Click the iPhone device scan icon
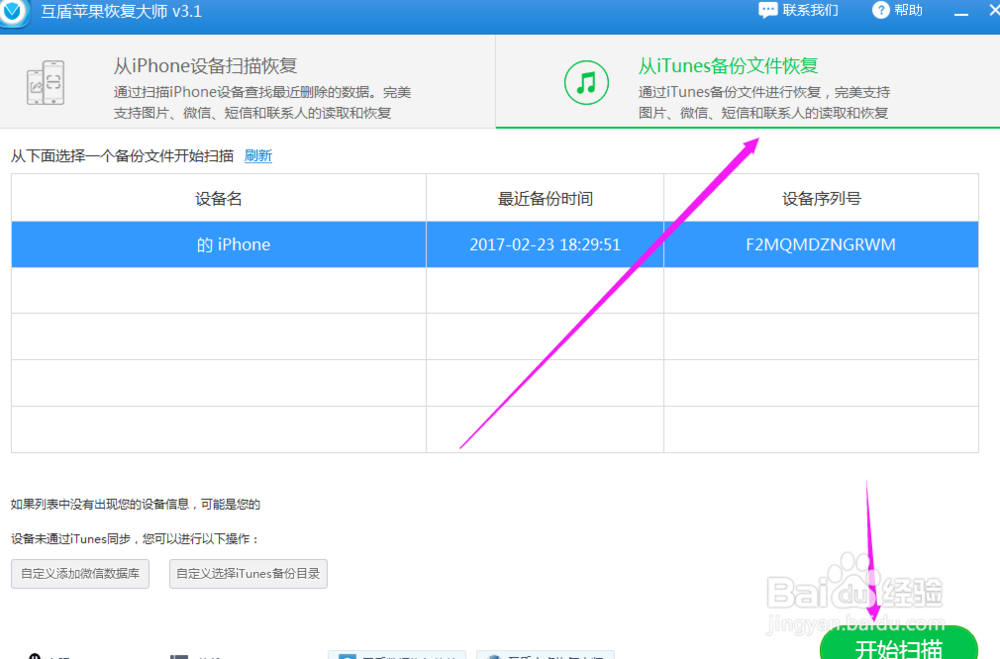1000x659 pixels. tap(46, 82)
